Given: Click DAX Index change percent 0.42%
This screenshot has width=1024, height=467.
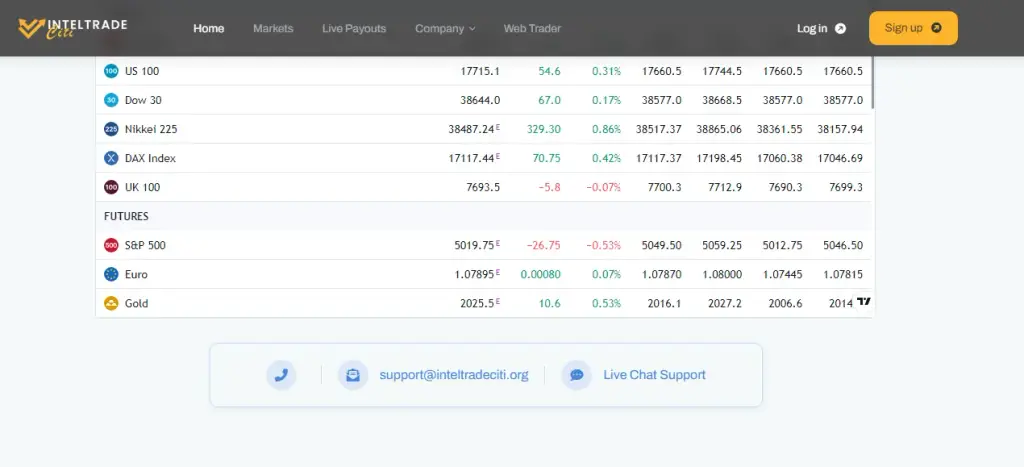Looking at the screenshot, I should point(606,158).
